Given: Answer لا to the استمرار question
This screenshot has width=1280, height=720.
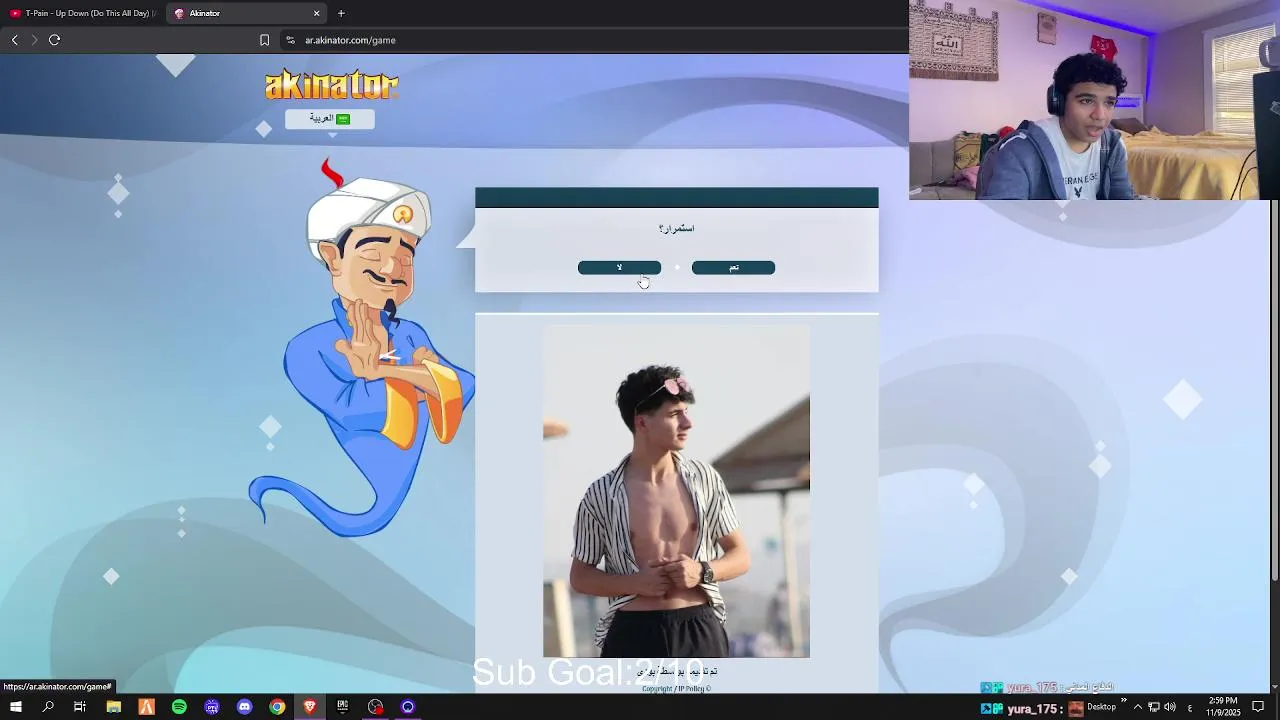Looking at the screenshot, I should pos(619,267).
